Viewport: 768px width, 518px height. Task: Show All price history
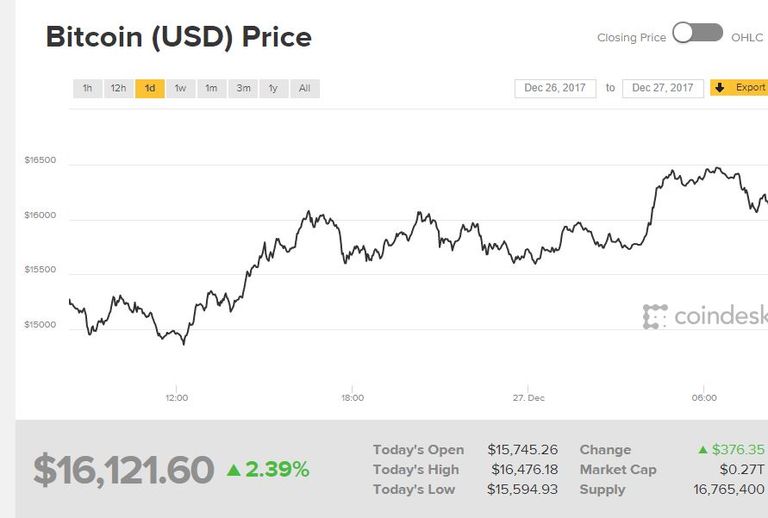(304, 88)
